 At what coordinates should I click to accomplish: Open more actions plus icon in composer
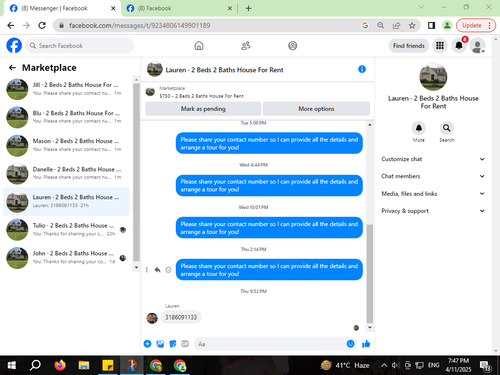click(x=147, y=344)
